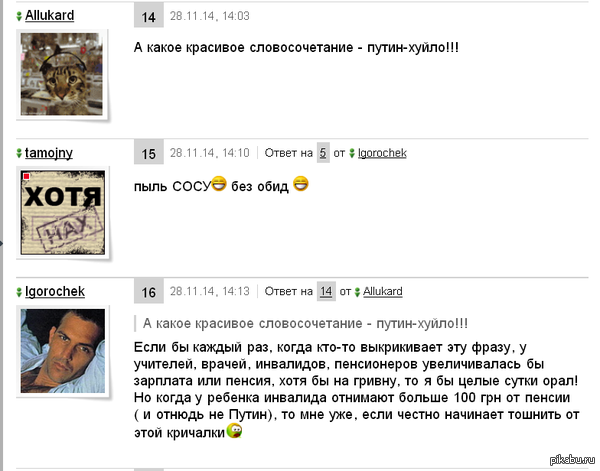Click green status icon beside Igorochek username
This screenshot has height=471, width=600.
(19, 292)
